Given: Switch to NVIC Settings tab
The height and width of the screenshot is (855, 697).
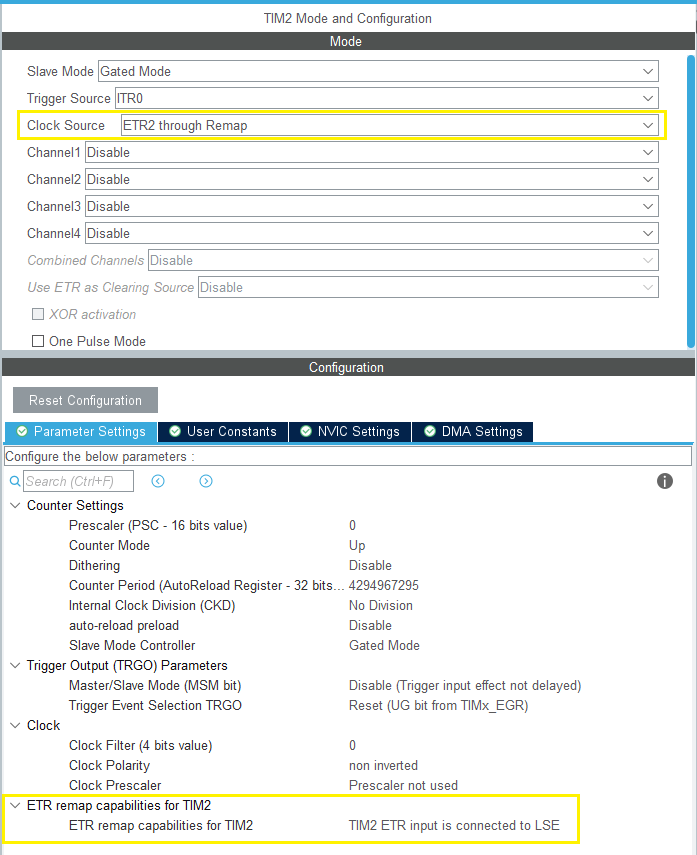Looking at the screenshot, I should tap(350, 431).
